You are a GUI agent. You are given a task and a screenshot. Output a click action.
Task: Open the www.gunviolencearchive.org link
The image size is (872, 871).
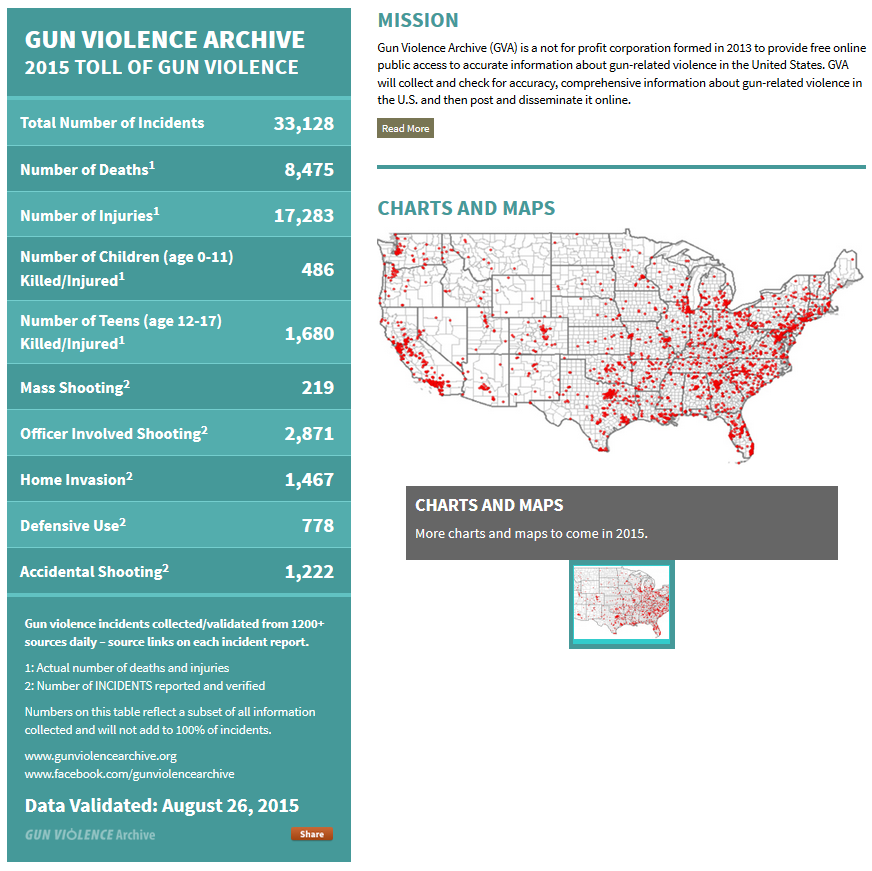click(100, 756)
